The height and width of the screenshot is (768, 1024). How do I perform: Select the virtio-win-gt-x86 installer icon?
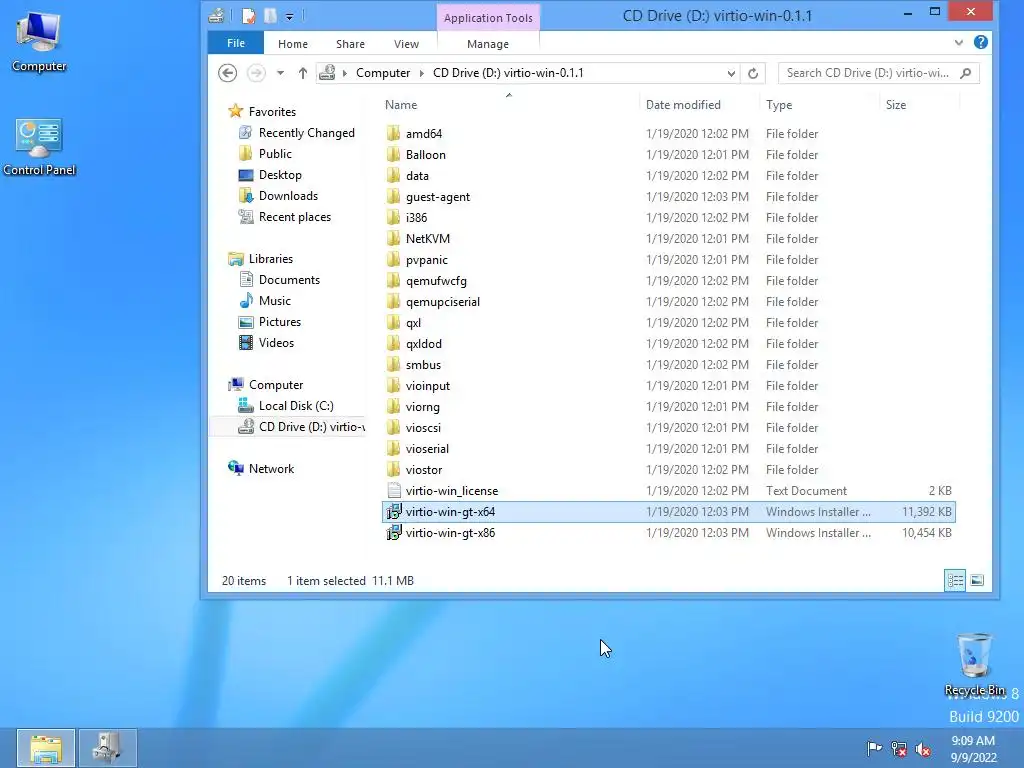(x=393, y=533)
